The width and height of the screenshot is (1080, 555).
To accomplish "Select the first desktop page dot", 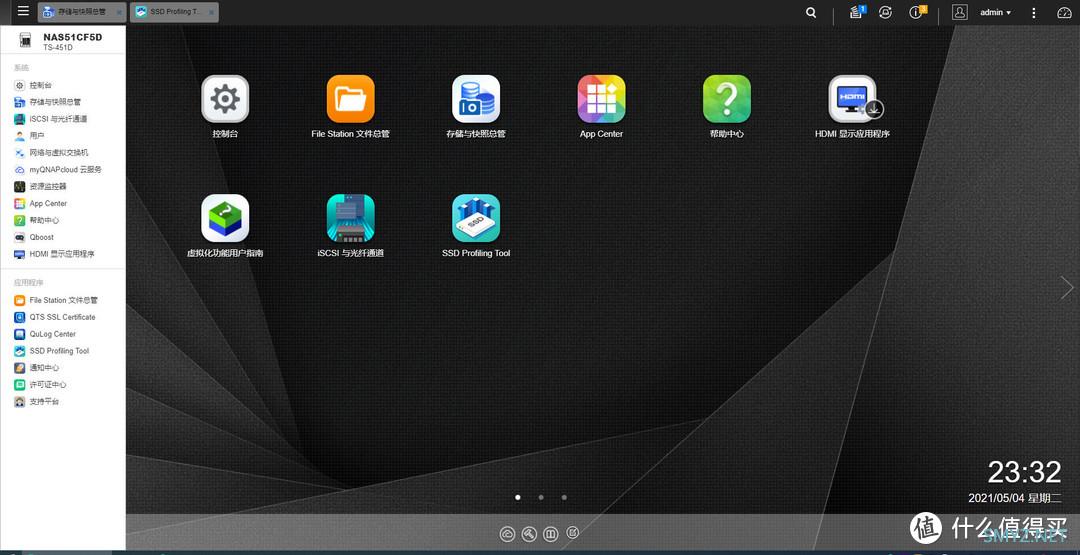I will (518, 496).
